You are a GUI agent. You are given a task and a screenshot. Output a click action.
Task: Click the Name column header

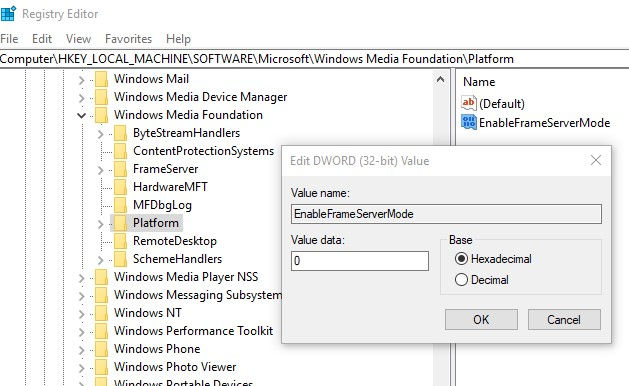click(479, 82)
